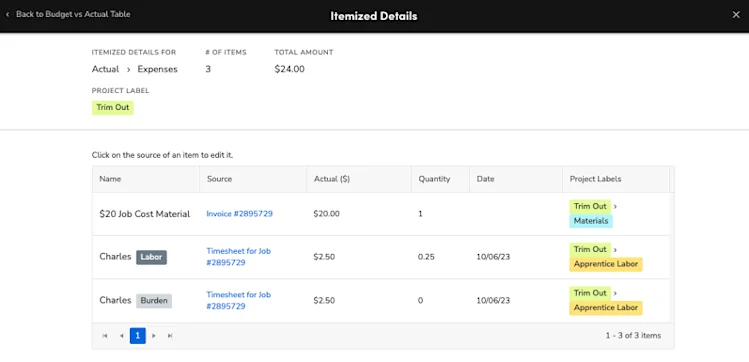Open Timesheet link in Charles Labor row
The width and height of the screenshot is (749, 362).
point(238,257)
